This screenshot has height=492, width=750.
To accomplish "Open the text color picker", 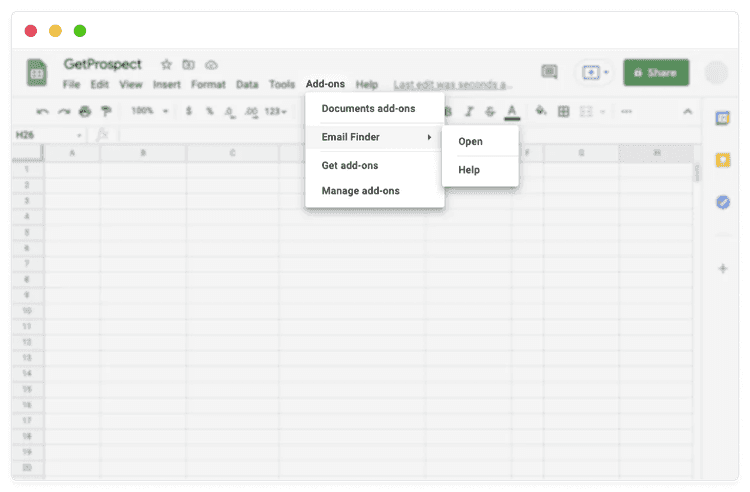I will (512, 112).
